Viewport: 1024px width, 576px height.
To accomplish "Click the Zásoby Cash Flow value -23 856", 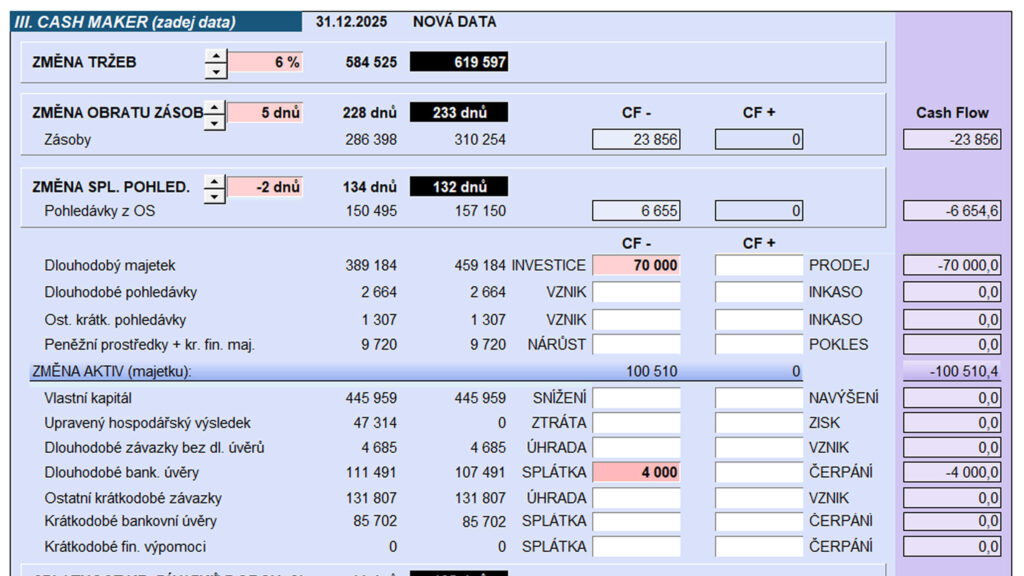I will pyautogui.click(x=952, y=140).
